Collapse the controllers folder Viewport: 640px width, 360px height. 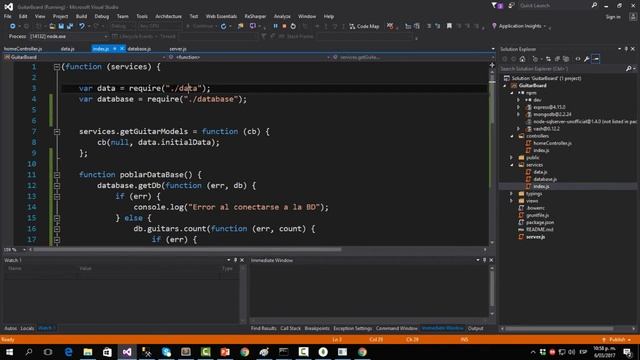(x=512, y=136)
